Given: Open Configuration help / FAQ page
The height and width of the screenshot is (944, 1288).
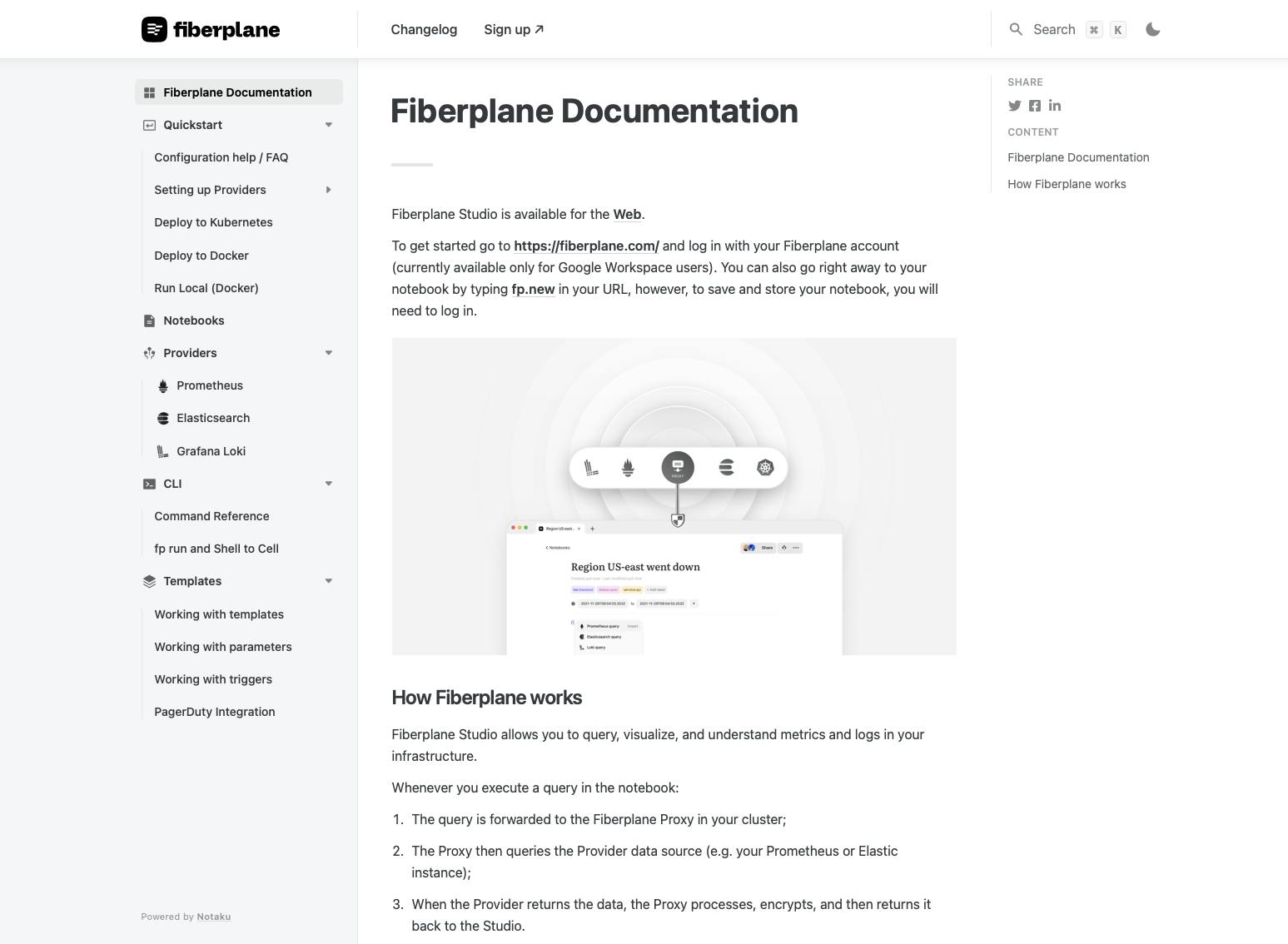Looking at the screenshot, I should (221, 157).
